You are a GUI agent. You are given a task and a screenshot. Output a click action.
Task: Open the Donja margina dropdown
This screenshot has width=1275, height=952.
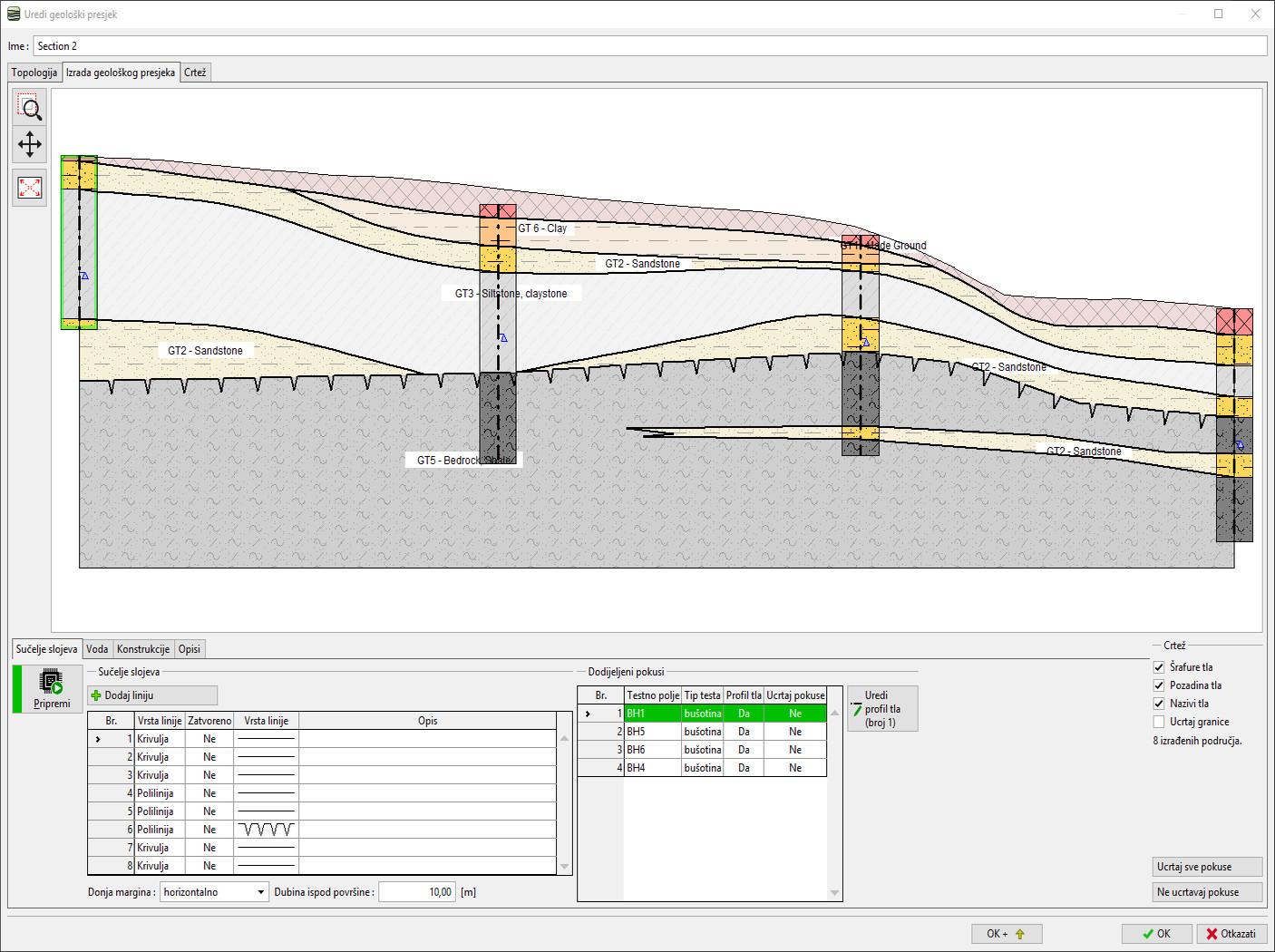point(214,892)
